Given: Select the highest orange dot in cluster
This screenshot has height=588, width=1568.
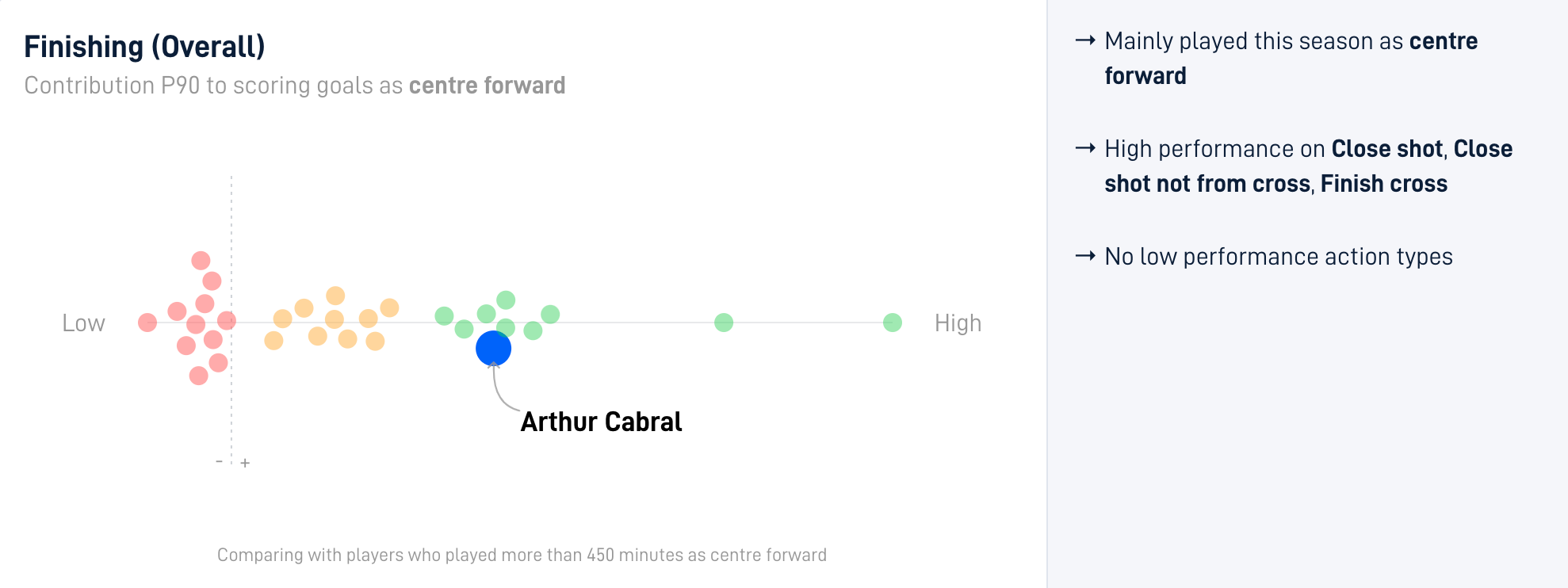Looking at the screenshot, I should click(335, 296).
